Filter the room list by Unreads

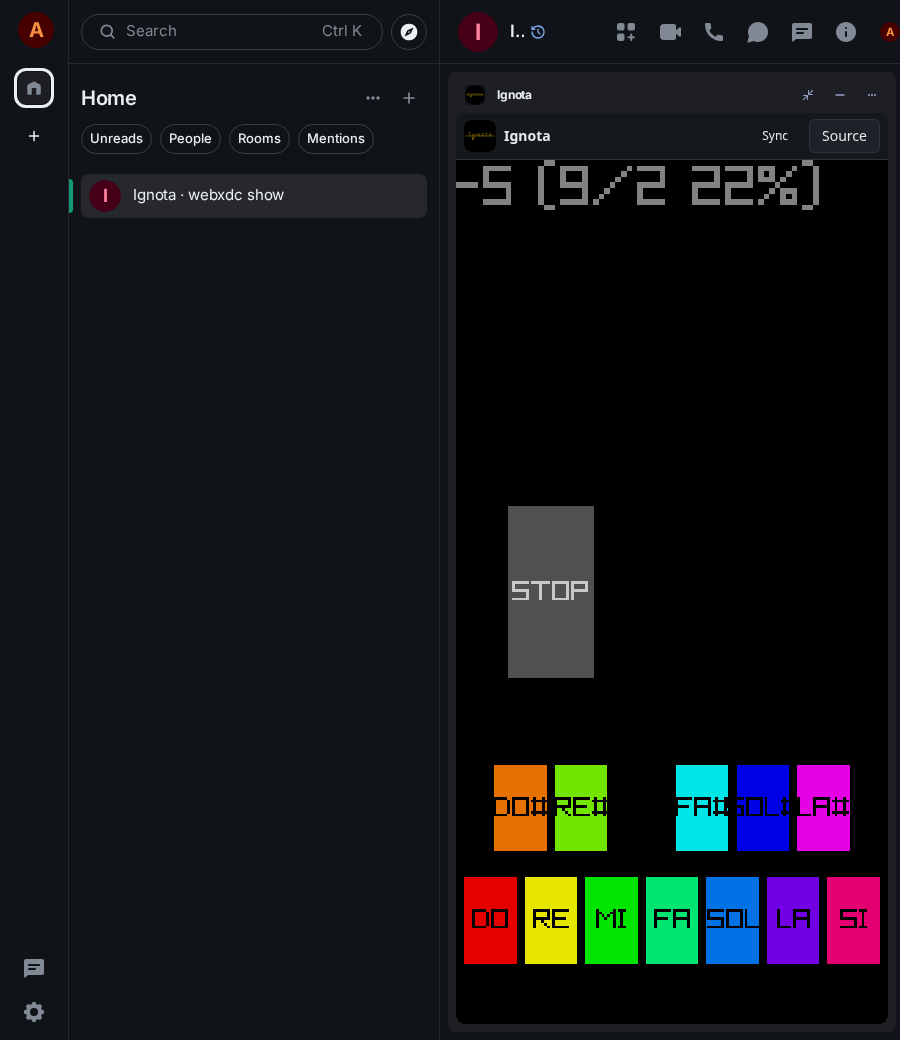click(117, 139)
